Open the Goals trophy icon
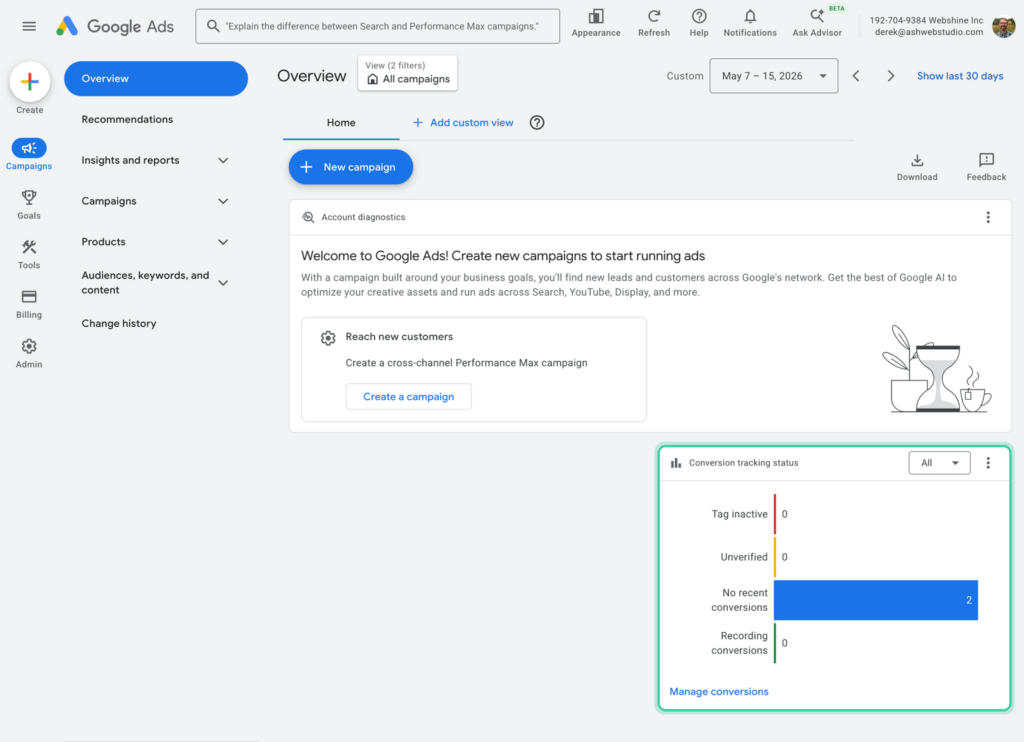 29,197
